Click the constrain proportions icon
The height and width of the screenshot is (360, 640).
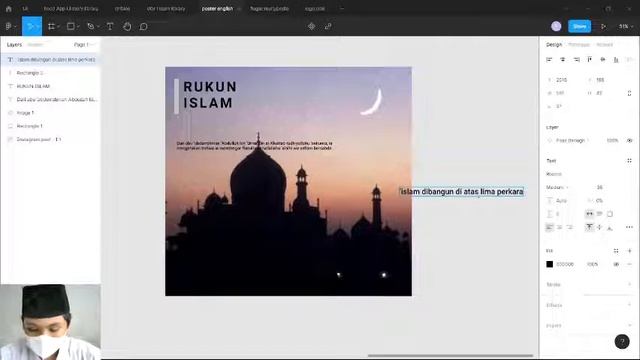(629, 93)
